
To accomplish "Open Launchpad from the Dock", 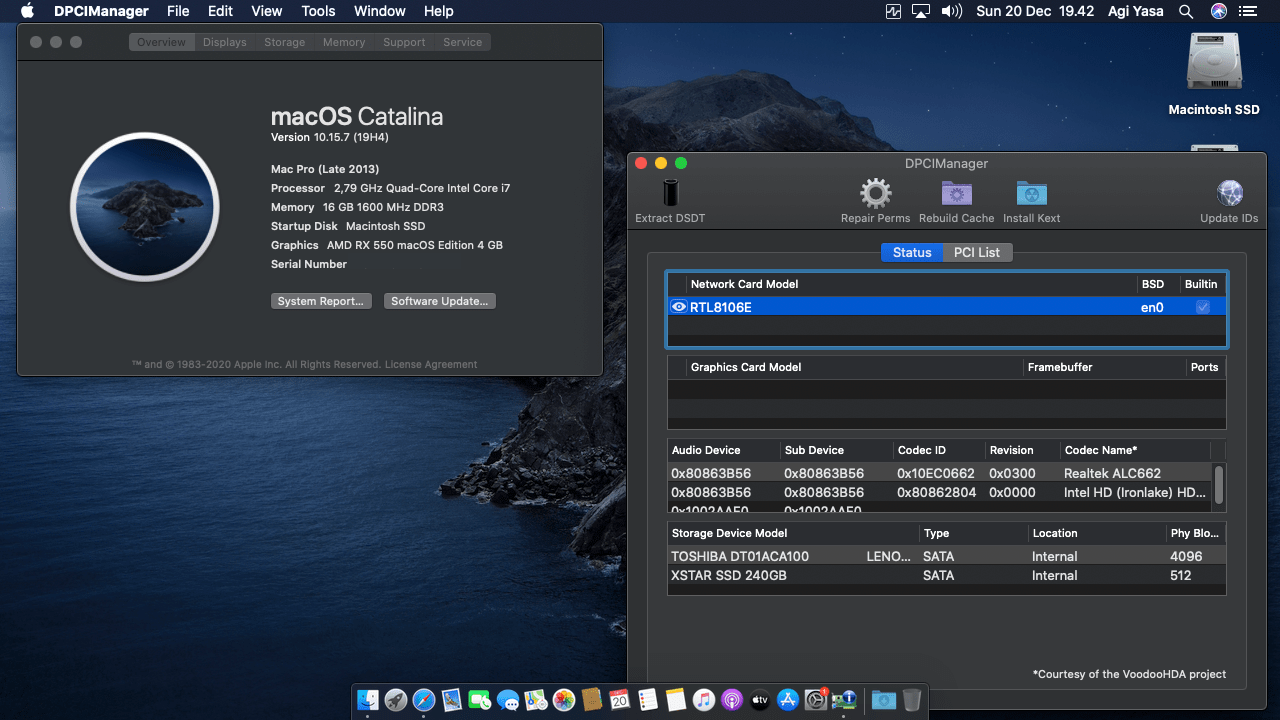I will point(396,700).
